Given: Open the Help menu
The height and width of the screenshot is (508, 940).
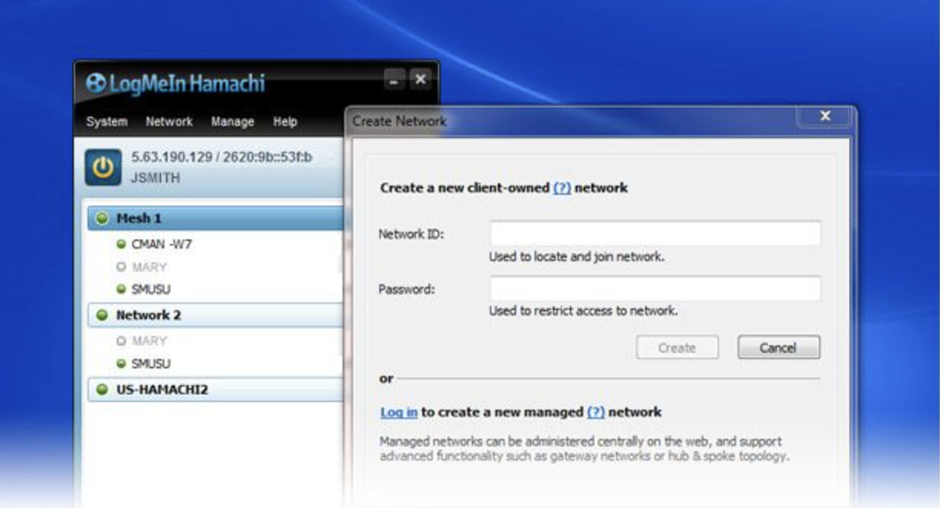Looking at the screenshot, I should (x=285, y=122).
